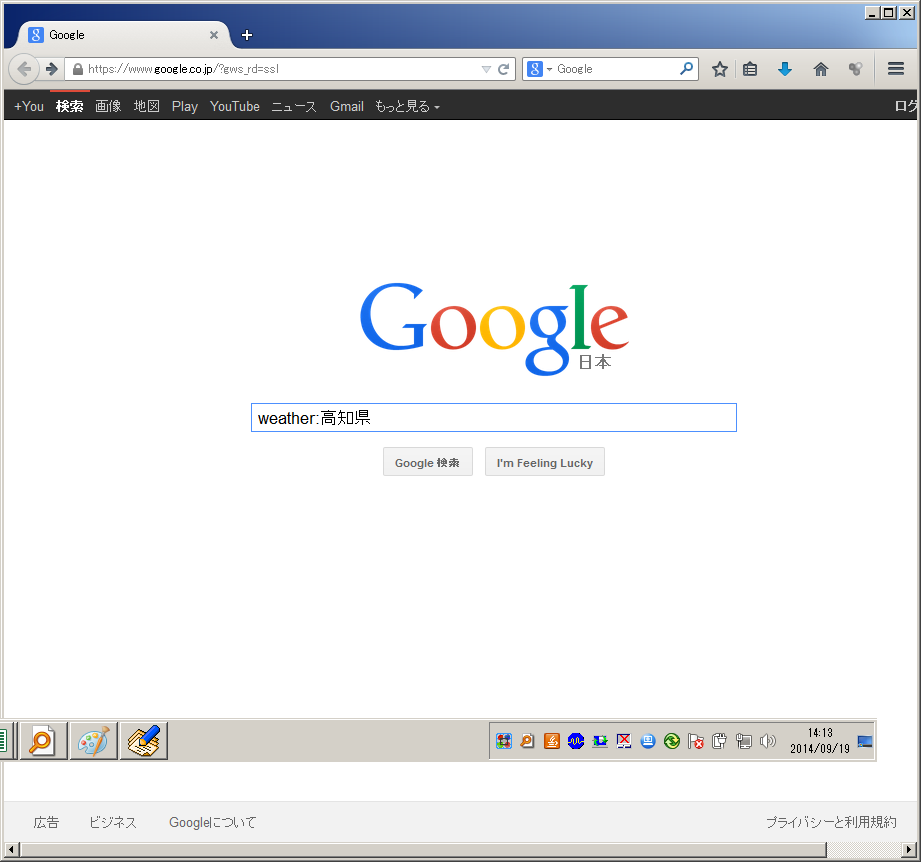Select the Google browser tab
Viewport: 921px width, 862px height.
pyautogui.click(x=123, y=35)
